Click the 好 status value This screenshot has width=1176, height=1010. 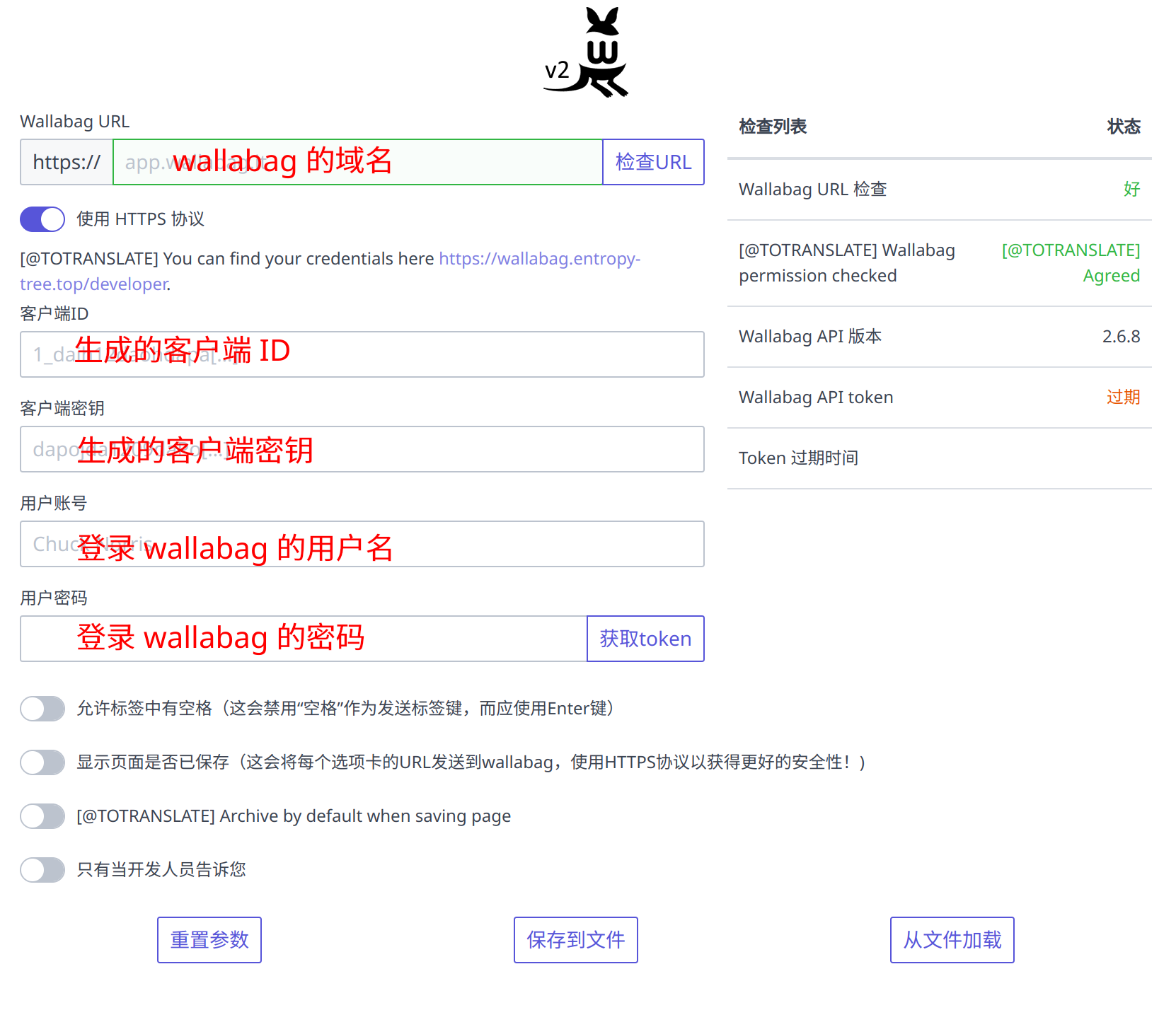point(1132,190)
